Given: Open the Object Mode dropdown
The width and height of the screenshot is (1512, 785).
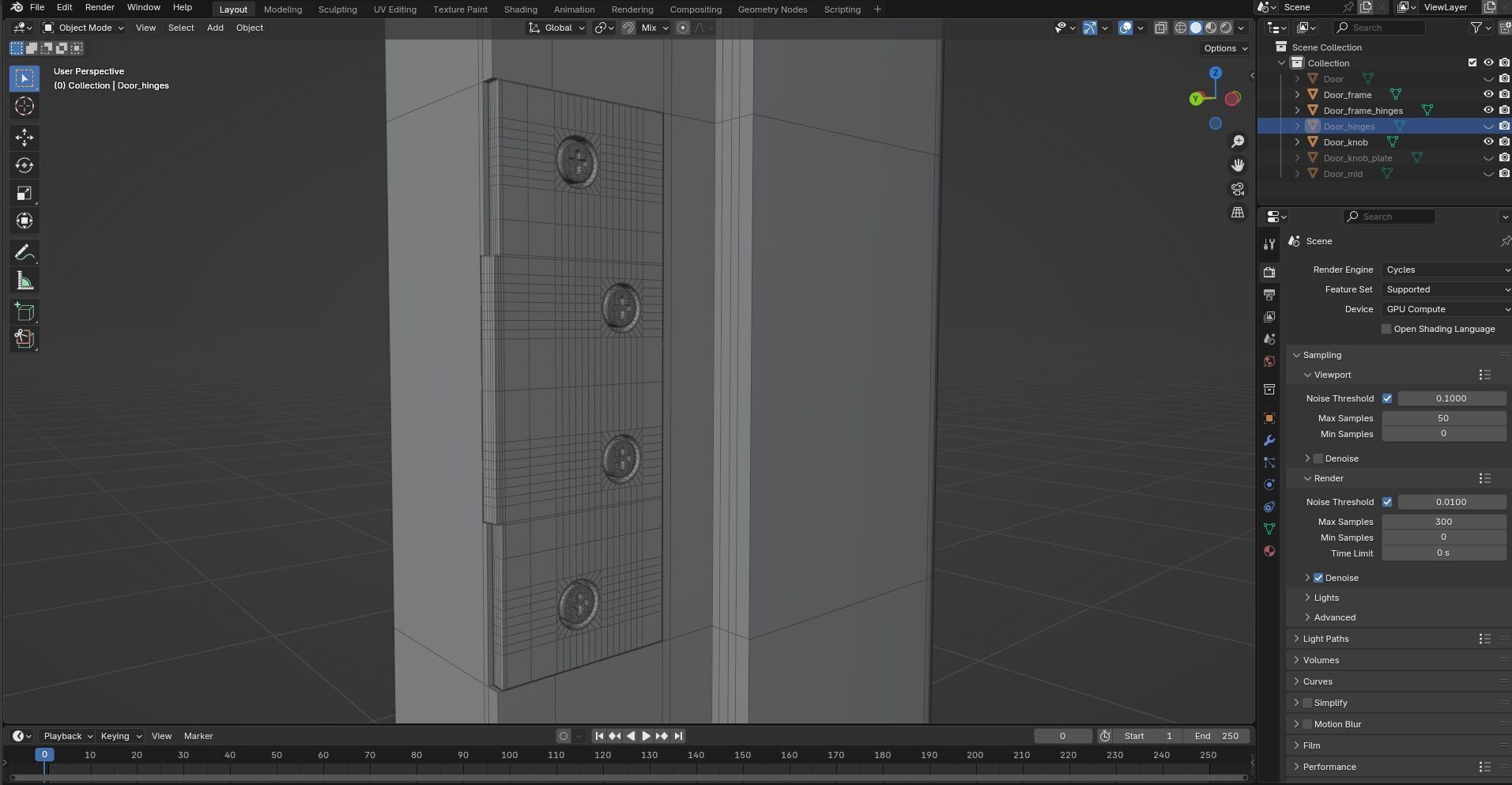Looking at the screenshot, I should 83,28.
